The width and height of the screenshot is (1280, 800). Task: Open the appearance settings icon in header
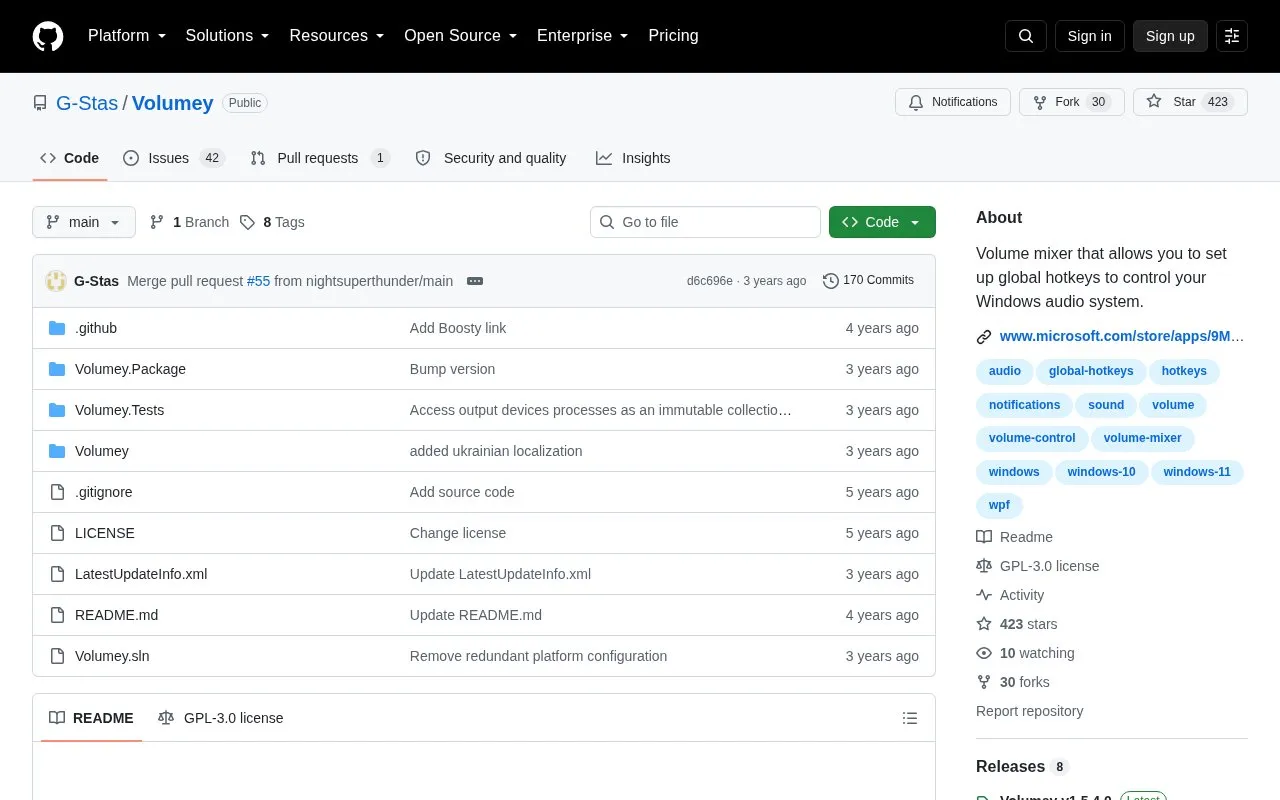[x=1232, y=36]
